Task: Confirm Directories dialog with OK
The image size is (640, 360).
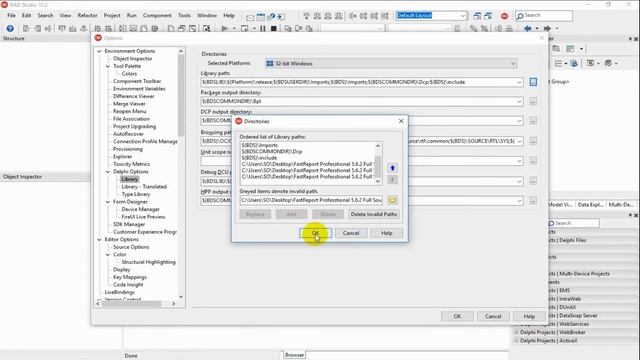Action: click(x=316, y=233)
